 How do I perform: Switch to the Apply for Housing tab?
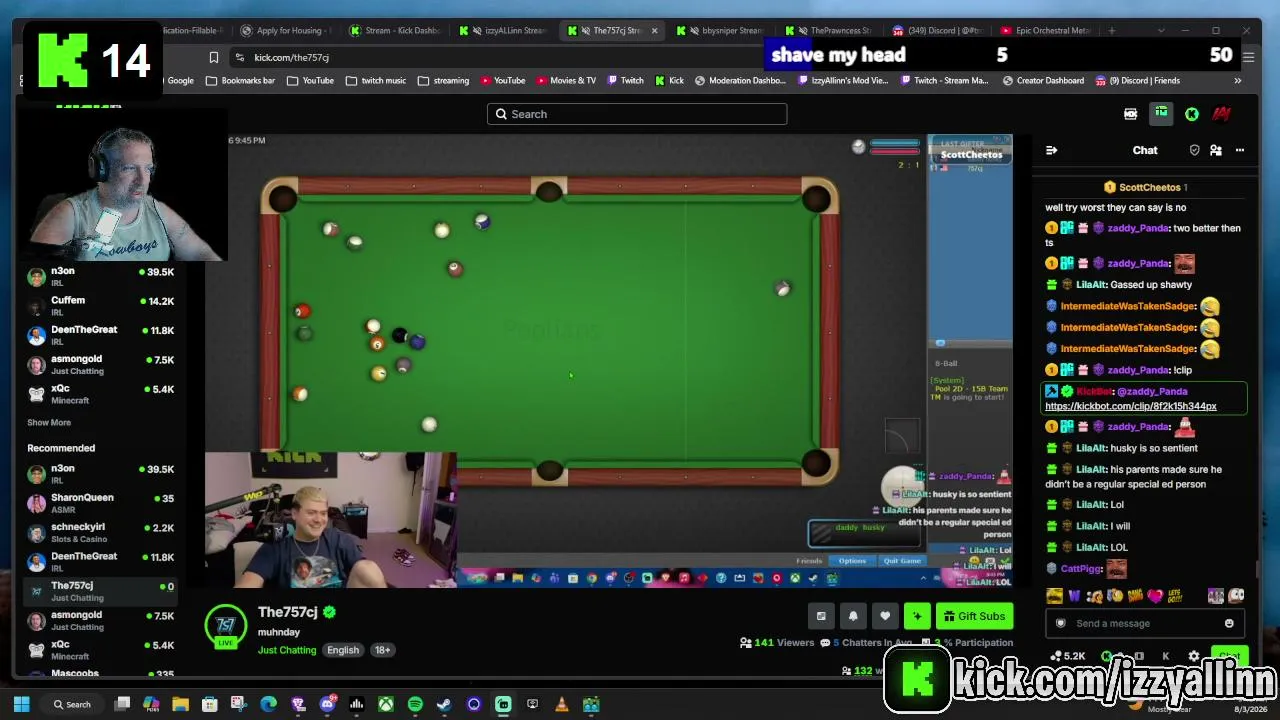[x=286, y=30]
